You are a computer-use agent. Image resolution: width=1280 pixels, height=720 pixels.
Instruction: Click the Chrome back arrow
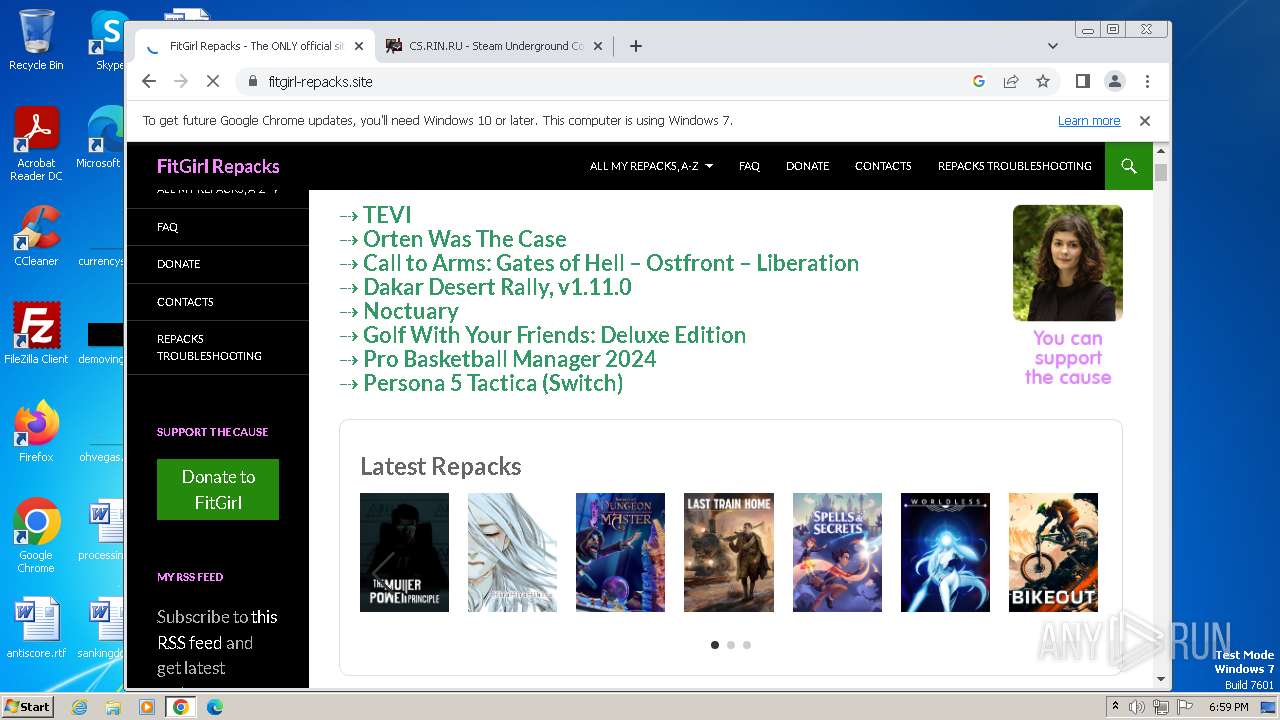pyautogui.click(x=149, y=82)
